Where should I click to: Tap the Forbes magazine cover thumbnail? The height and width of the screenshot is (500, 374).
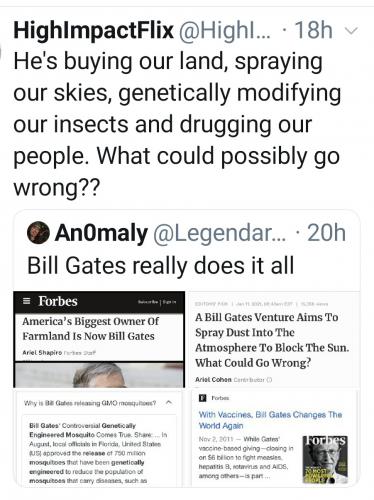325,460
